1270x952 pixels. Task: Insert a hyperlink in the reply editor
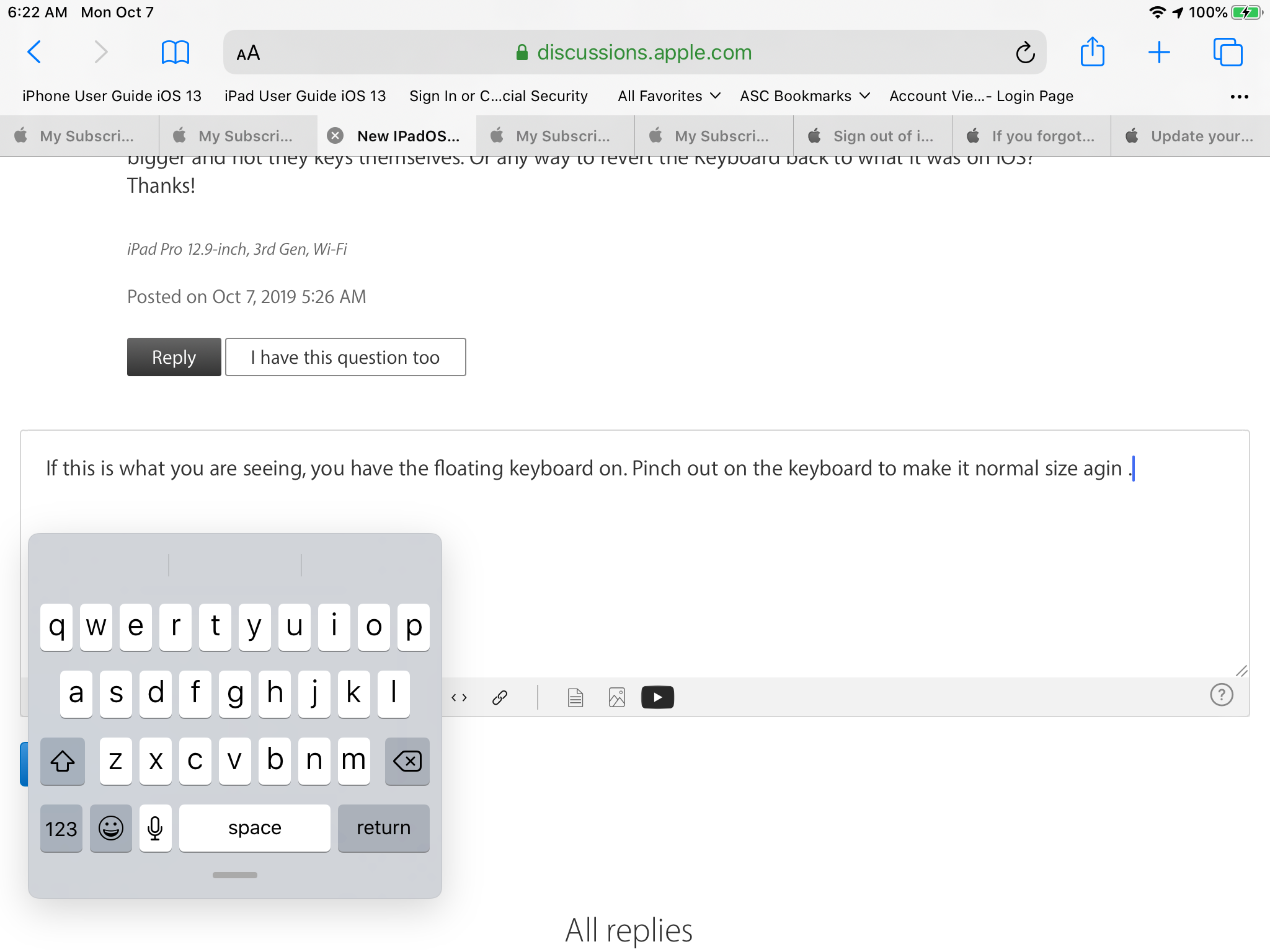pyautogui.click(x=500, y=697)
